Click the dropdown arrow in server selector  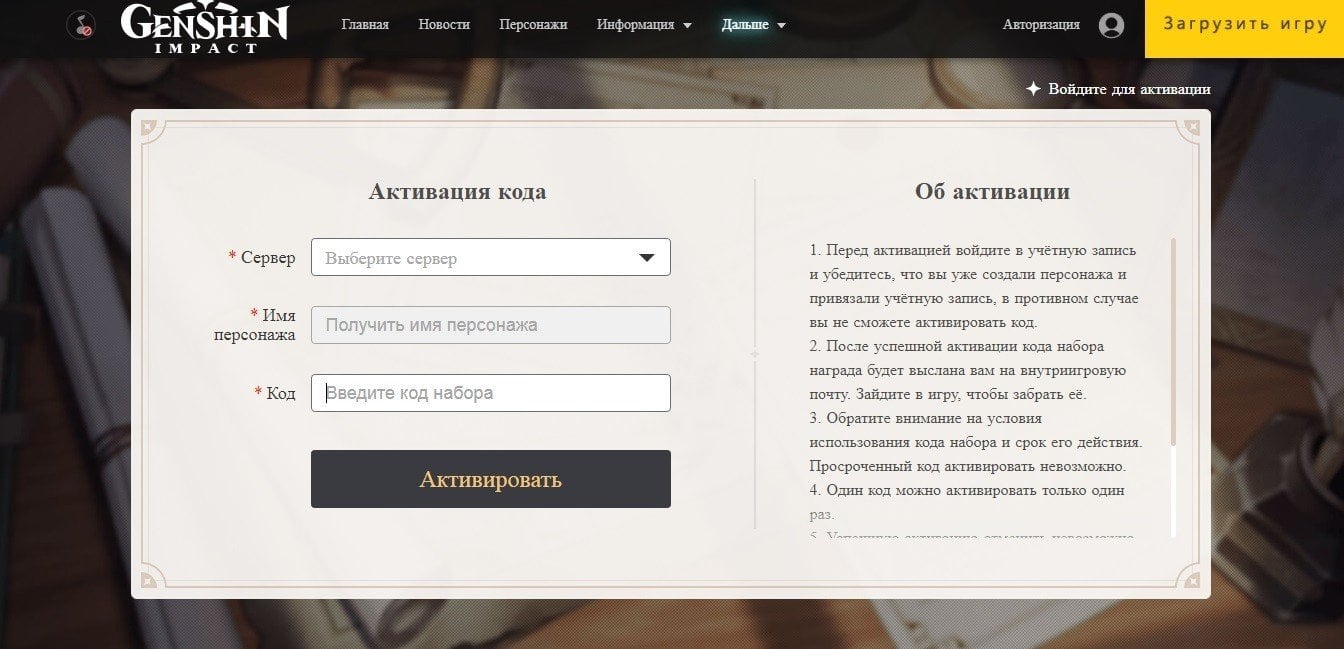(x=647, y=258)
